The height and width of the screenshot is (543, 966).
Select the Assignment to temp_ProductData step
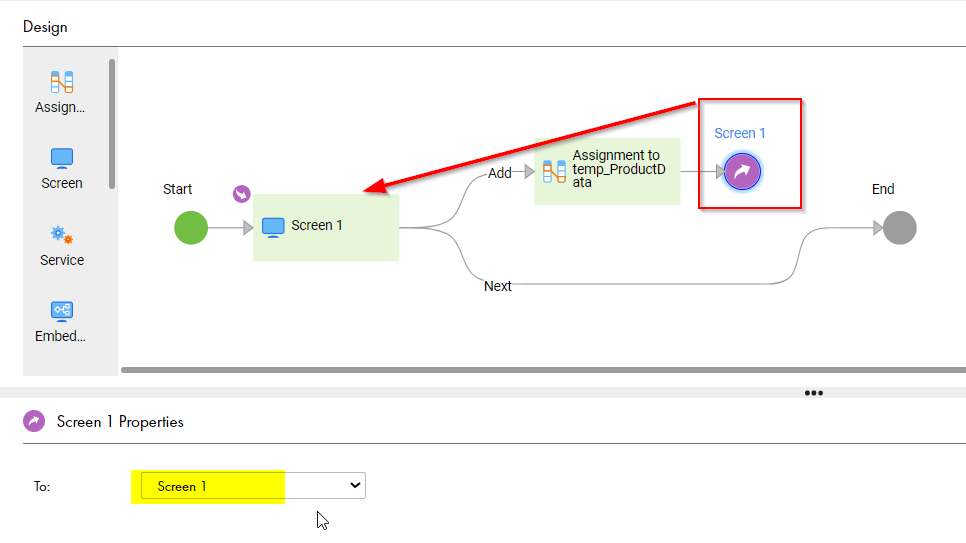(607, 171)
